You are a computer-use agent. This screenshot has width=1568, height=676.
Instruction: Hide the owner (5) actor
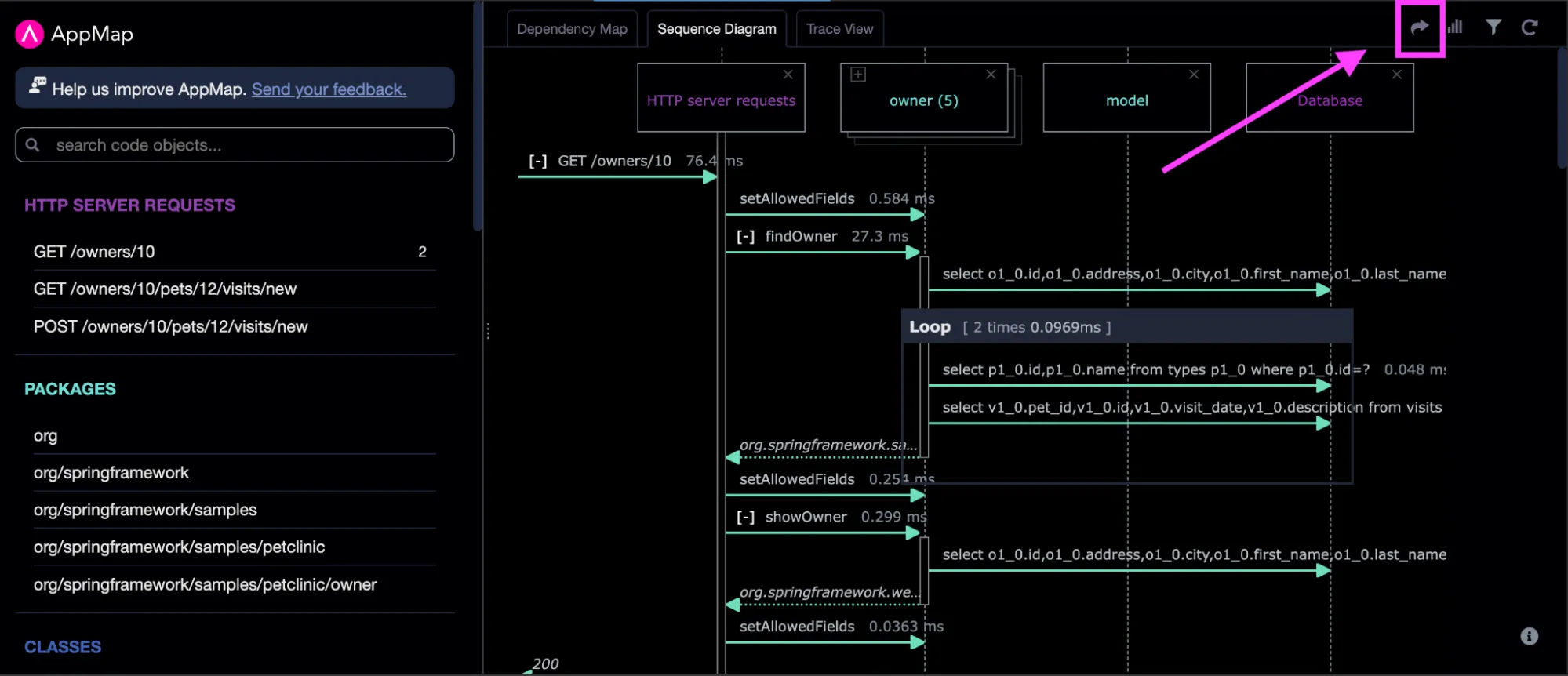[991, 75]
